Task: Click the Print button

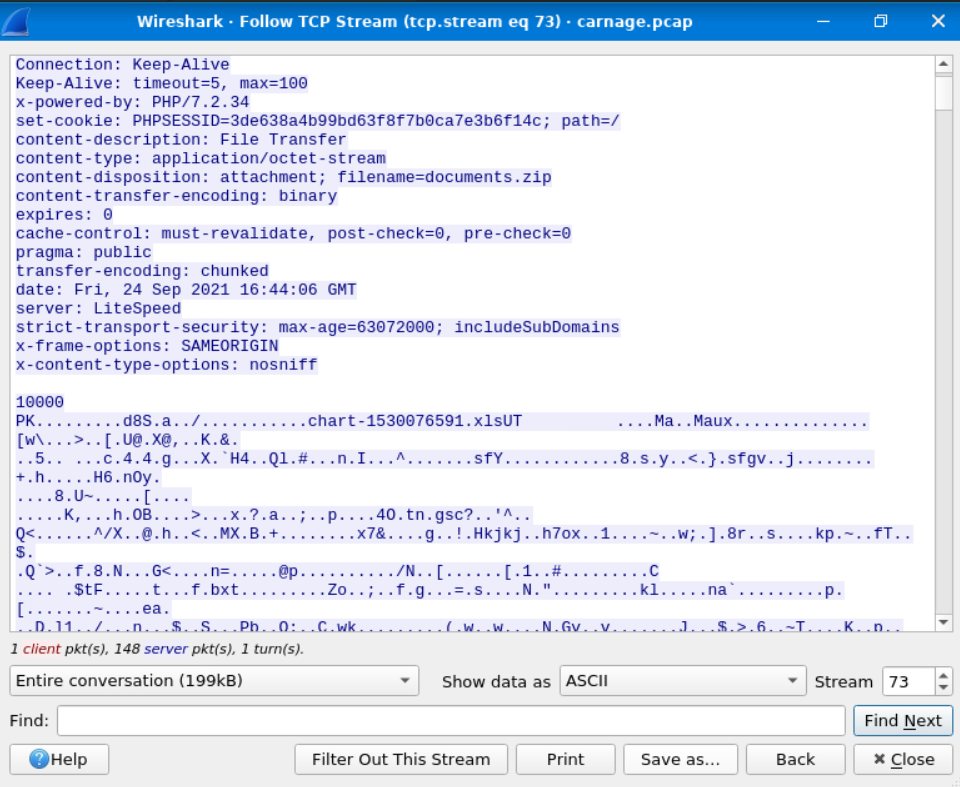Action: coord(565,759)
